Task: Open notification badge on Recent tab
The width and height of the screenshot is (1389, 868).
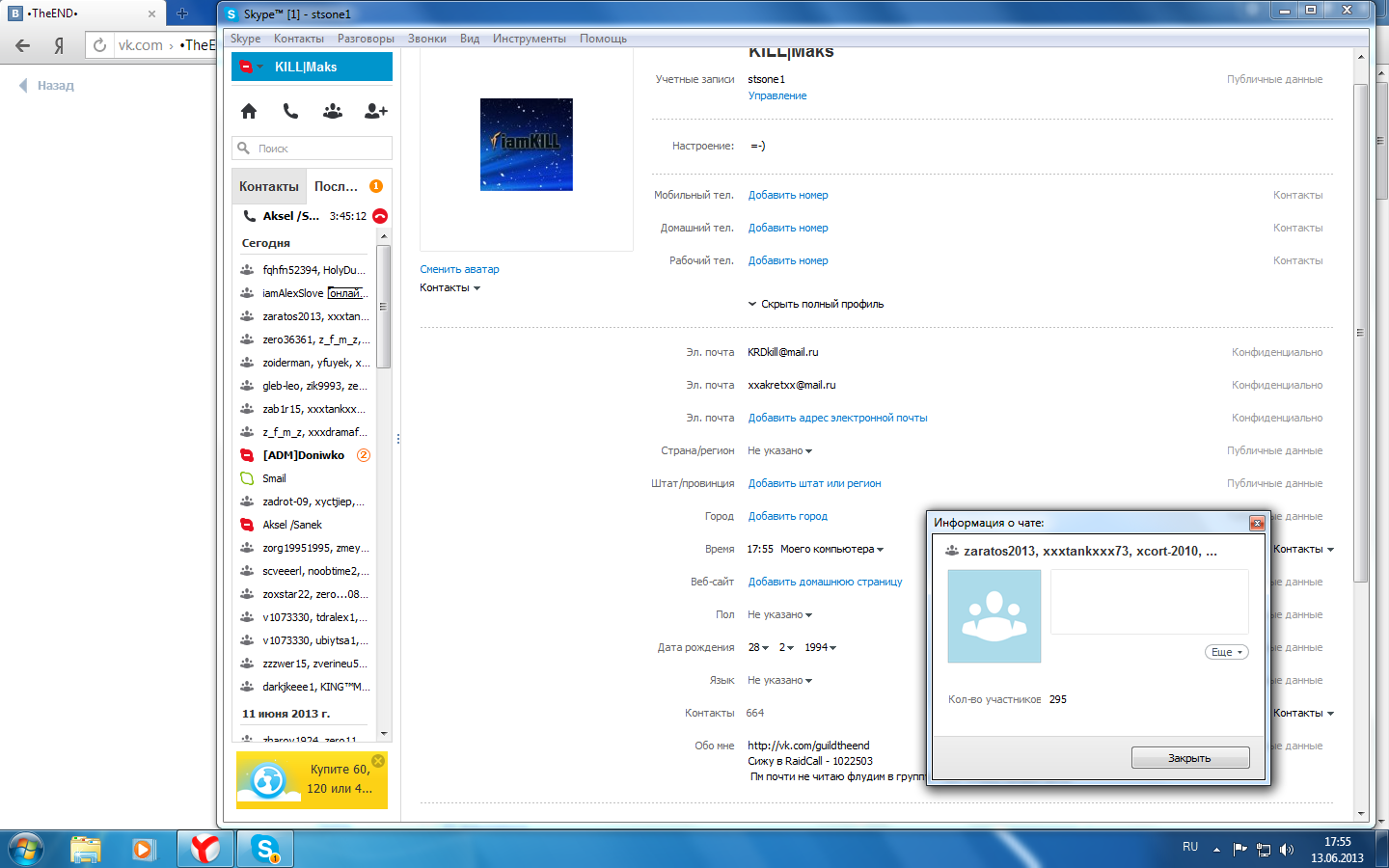Action: 376,186
